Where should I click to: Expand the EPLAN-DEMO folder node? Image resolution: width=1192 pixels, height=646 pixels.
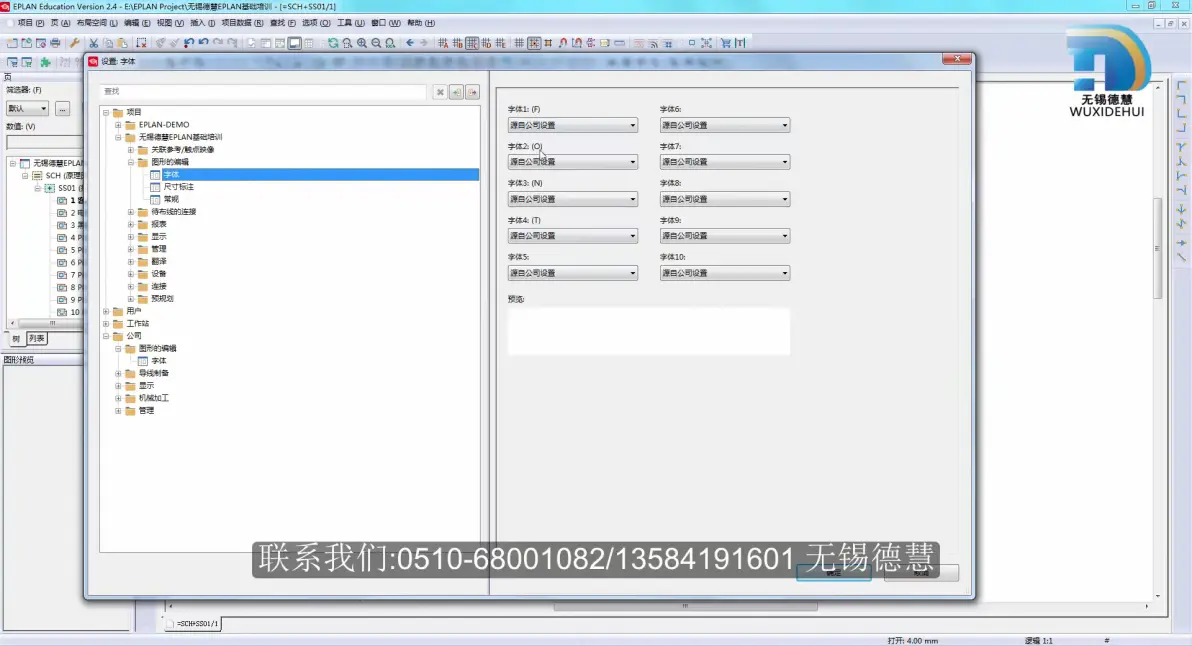point(118,125)
